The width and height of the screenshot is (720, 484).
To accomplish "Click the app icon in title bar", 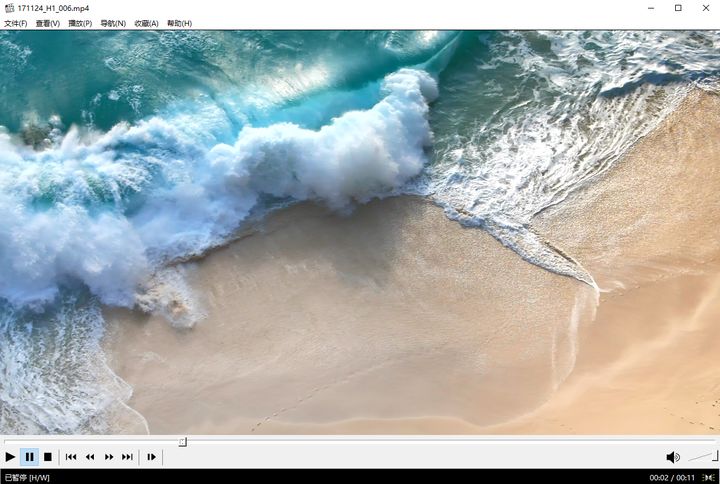I will pos(9,8).
